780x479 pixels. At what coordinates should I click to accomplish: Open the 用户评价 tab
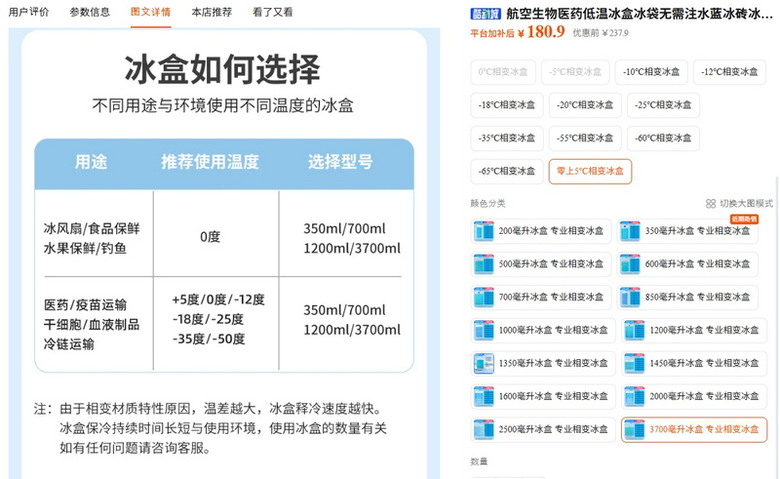[29, 12]
